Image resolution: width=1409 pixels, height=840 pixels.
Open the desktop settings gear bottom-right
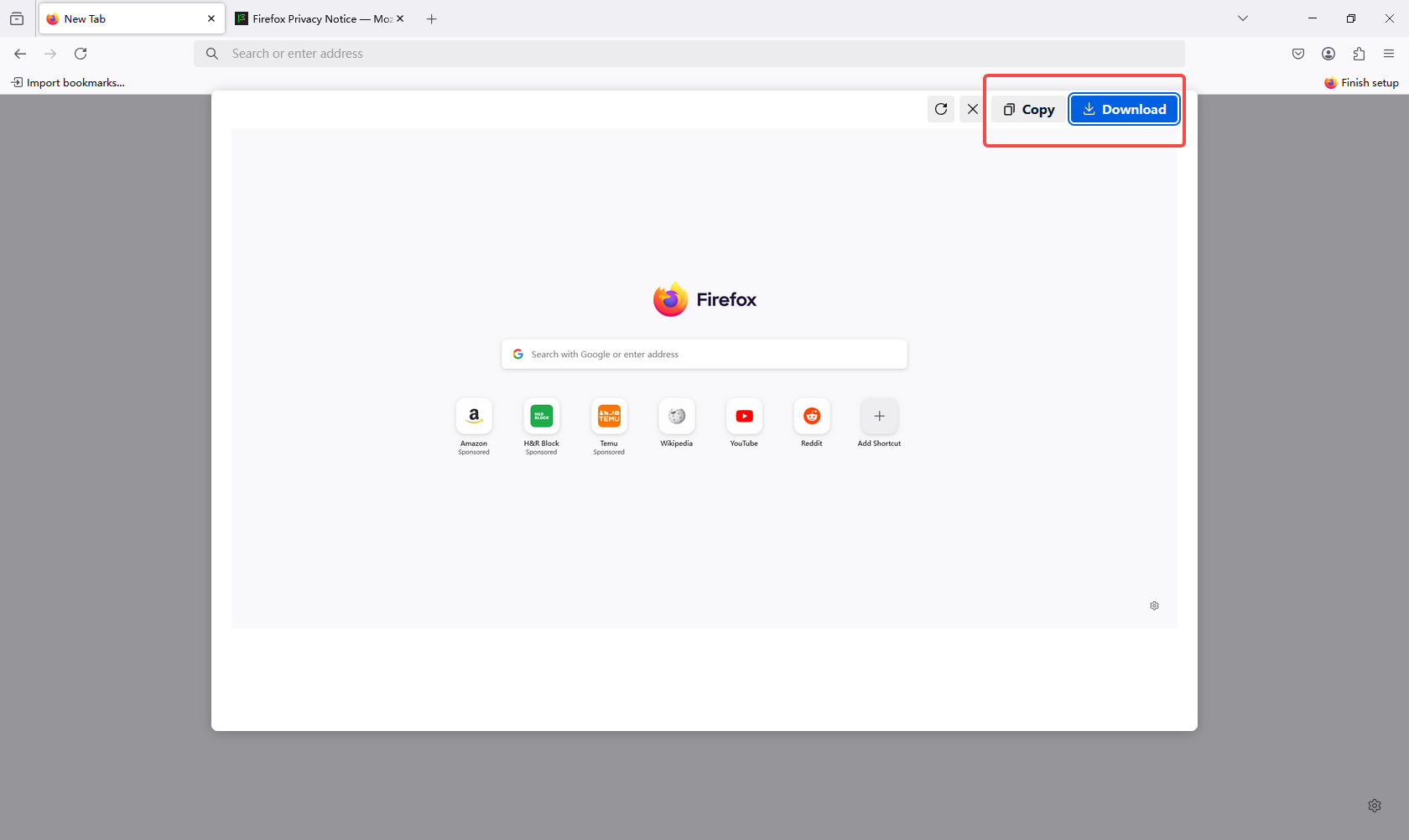tap(1375, 805)
